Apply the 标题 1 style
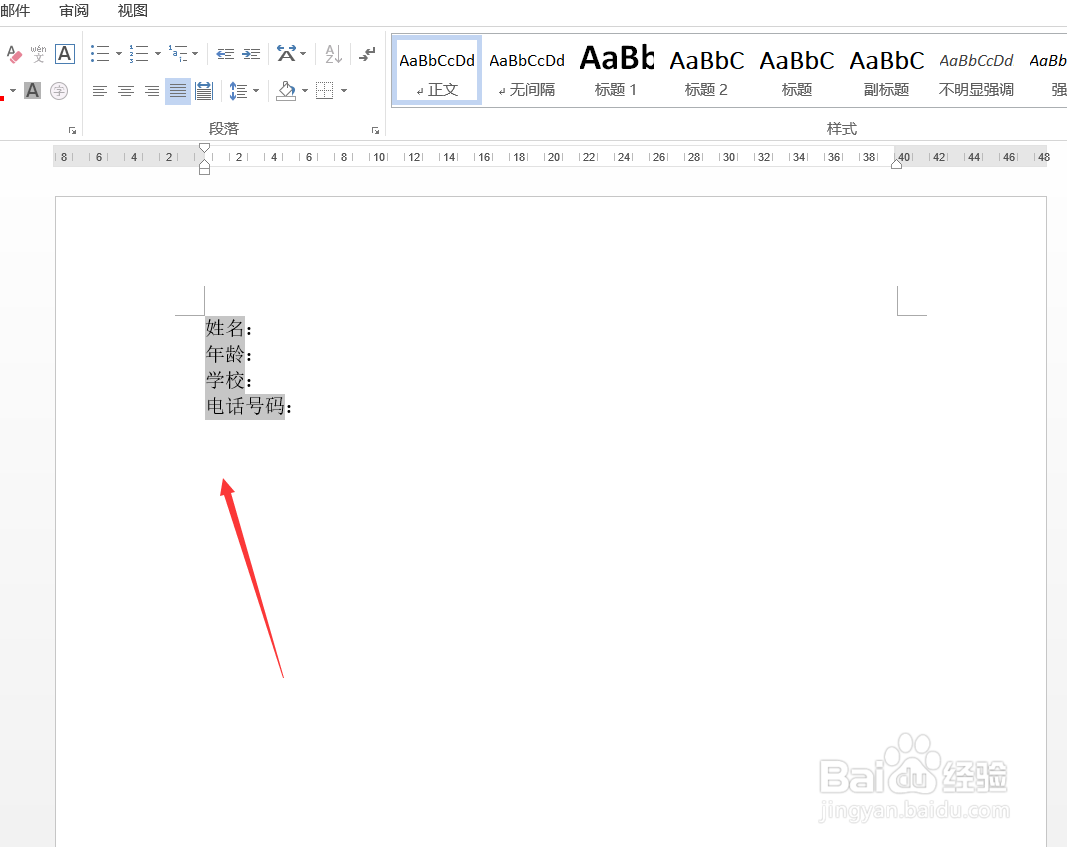Screen dimensions: 1067x847 coord(616,71)
